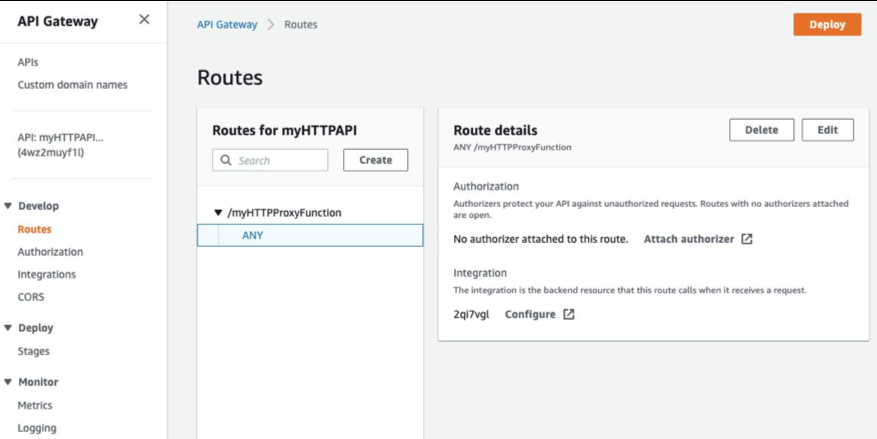Open the Authorization page in the sidebar
This screenshot has height=439, width=877.
[x=50, y=252]
